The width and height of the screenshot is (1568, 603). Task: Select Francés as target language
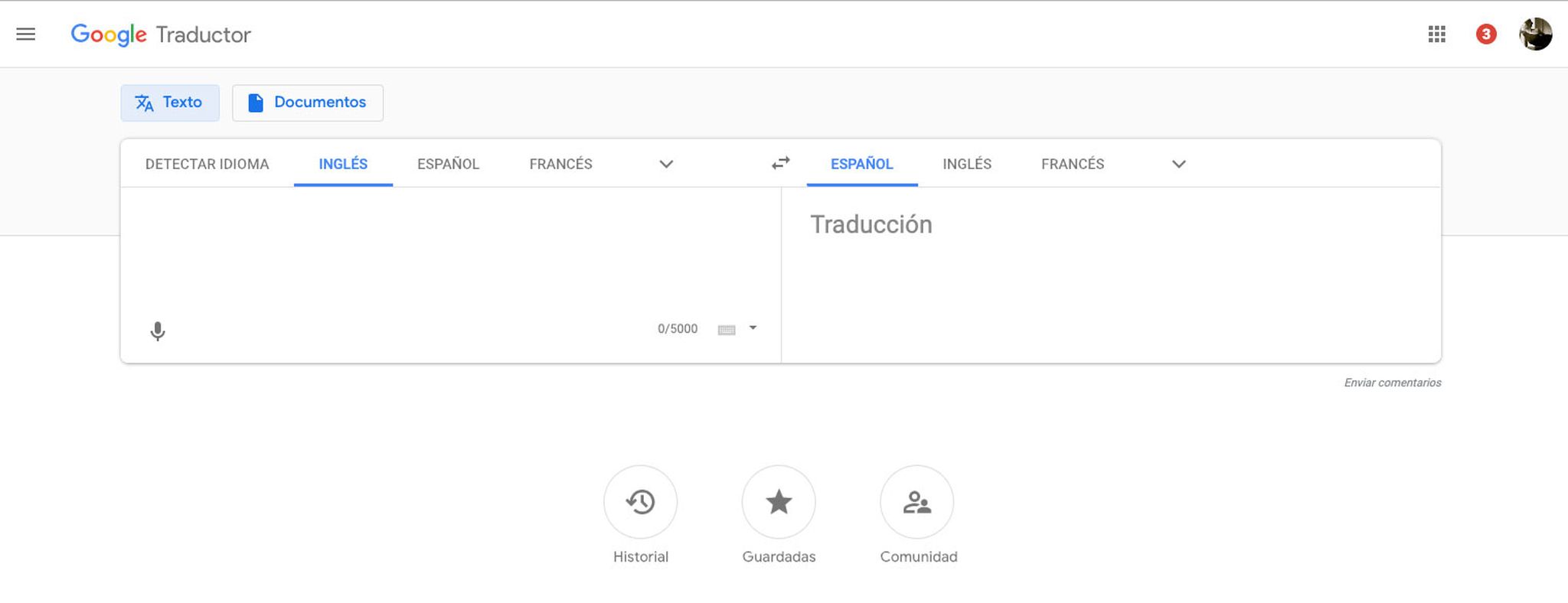click(x=1072, y=163)
